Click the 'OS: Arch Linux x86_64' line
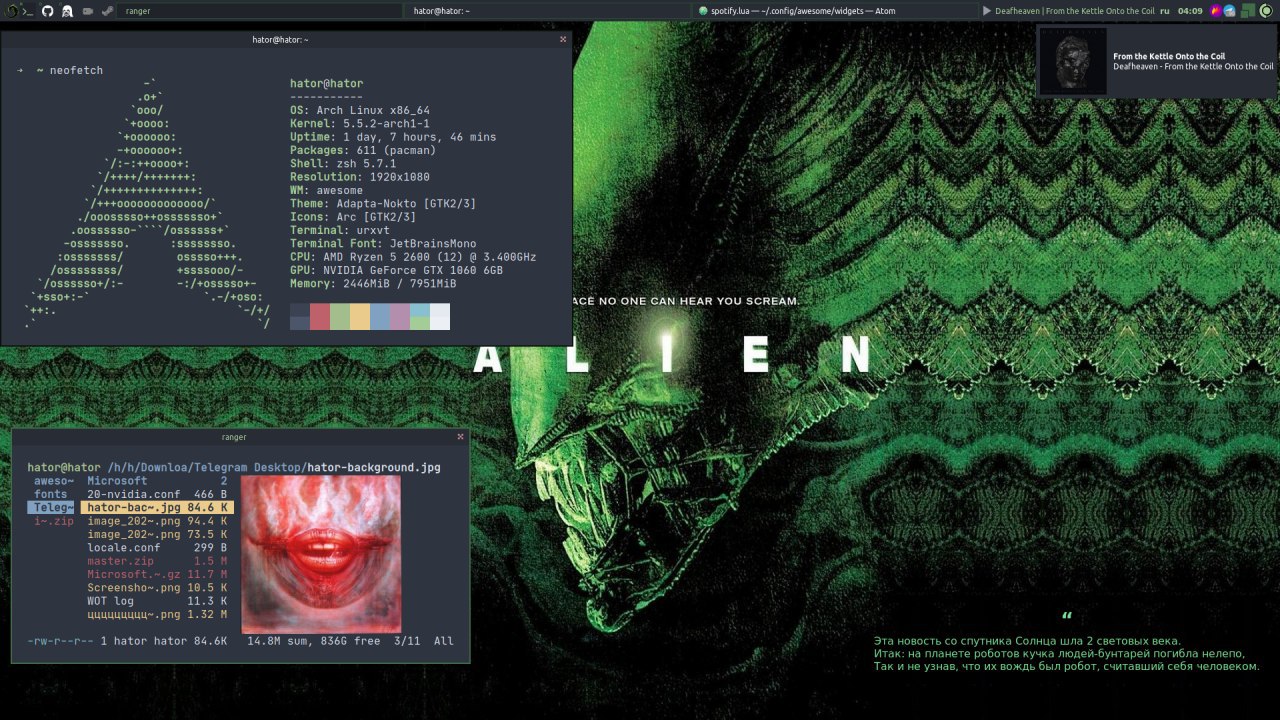Viewport: 1280px width, 720px height. tap(360, 110)
